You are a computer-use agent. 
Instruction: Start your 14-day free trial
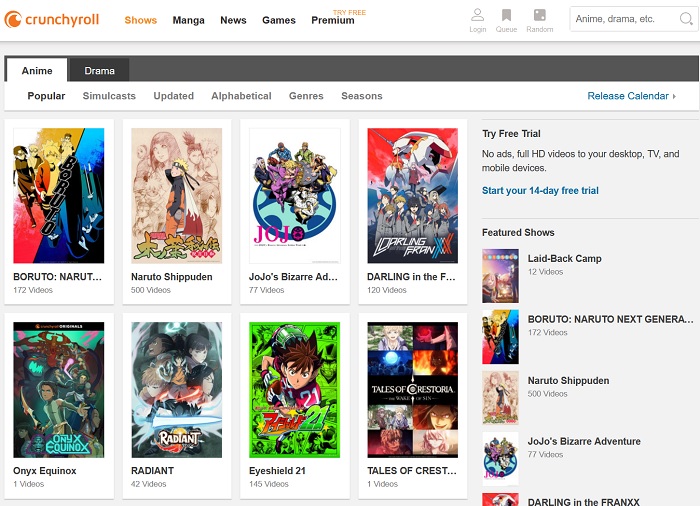click(x=540, y=191)
